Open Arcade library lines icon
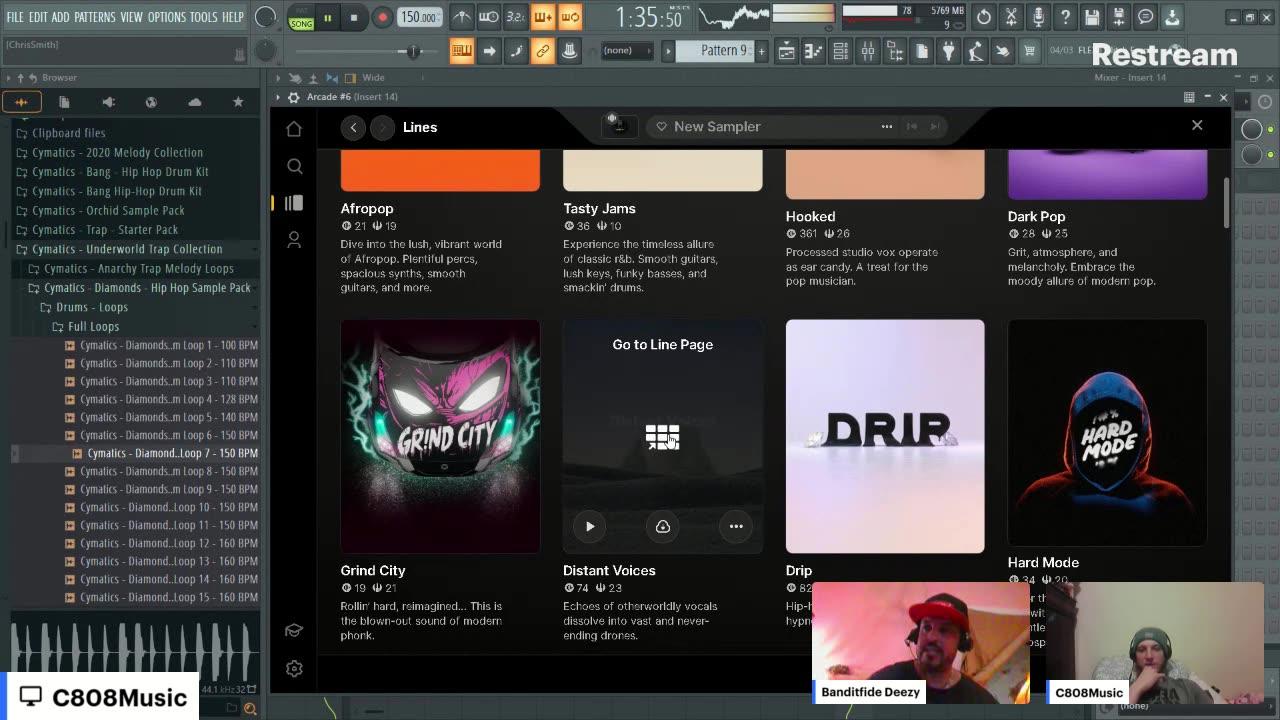Viewport: 1280px width, 720px height. 294,203
